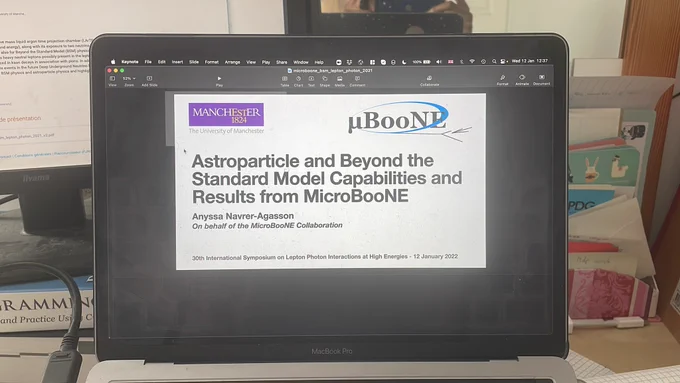This screenshot has height=383, width=680.
Task: Add a Comment from the toolbar
Action: pos(357,81)
